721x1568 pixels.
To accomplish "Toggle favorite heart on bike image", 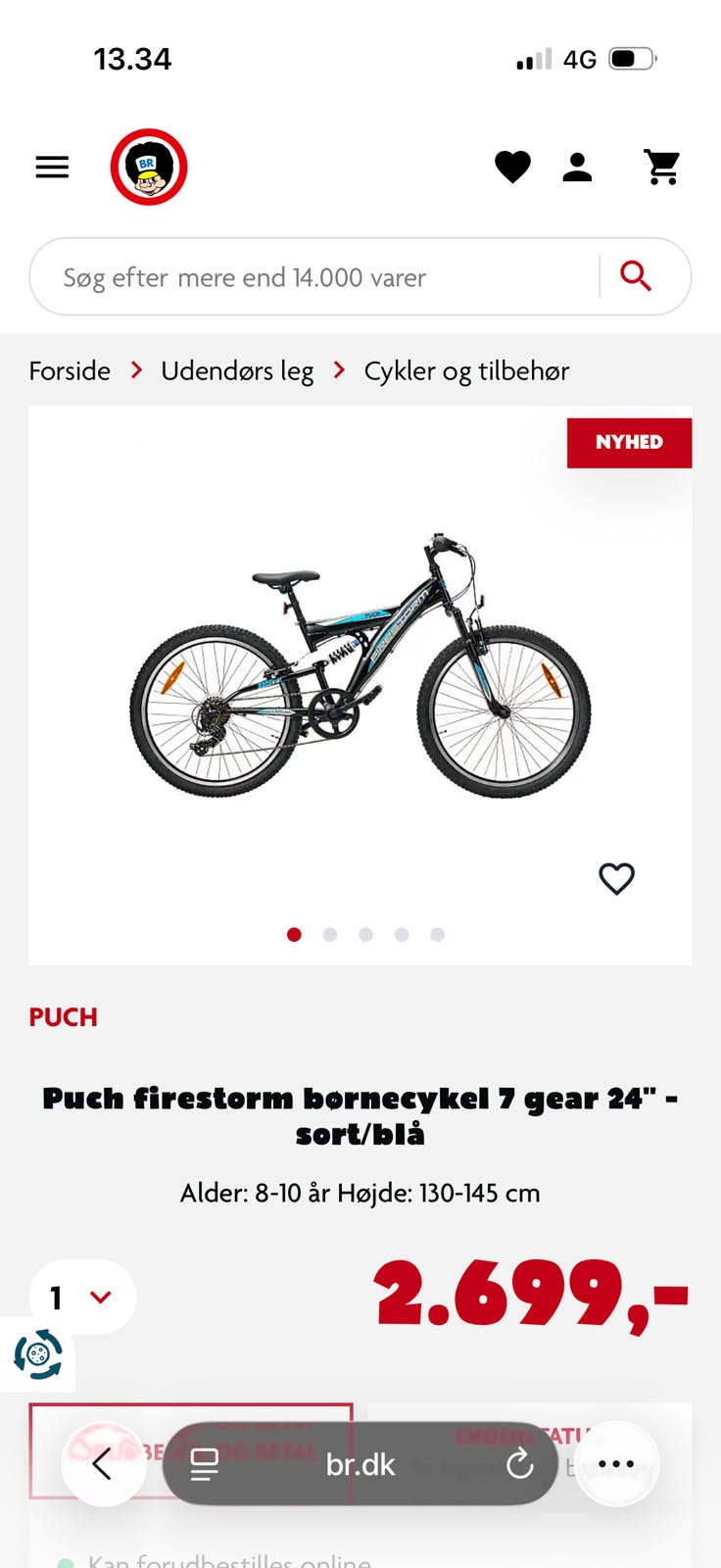I will pos(616,878).
